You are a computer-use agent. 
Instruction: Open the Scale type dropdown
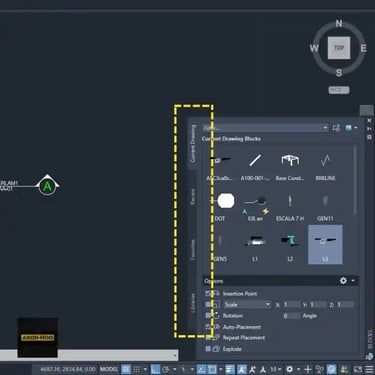point(247,305)
